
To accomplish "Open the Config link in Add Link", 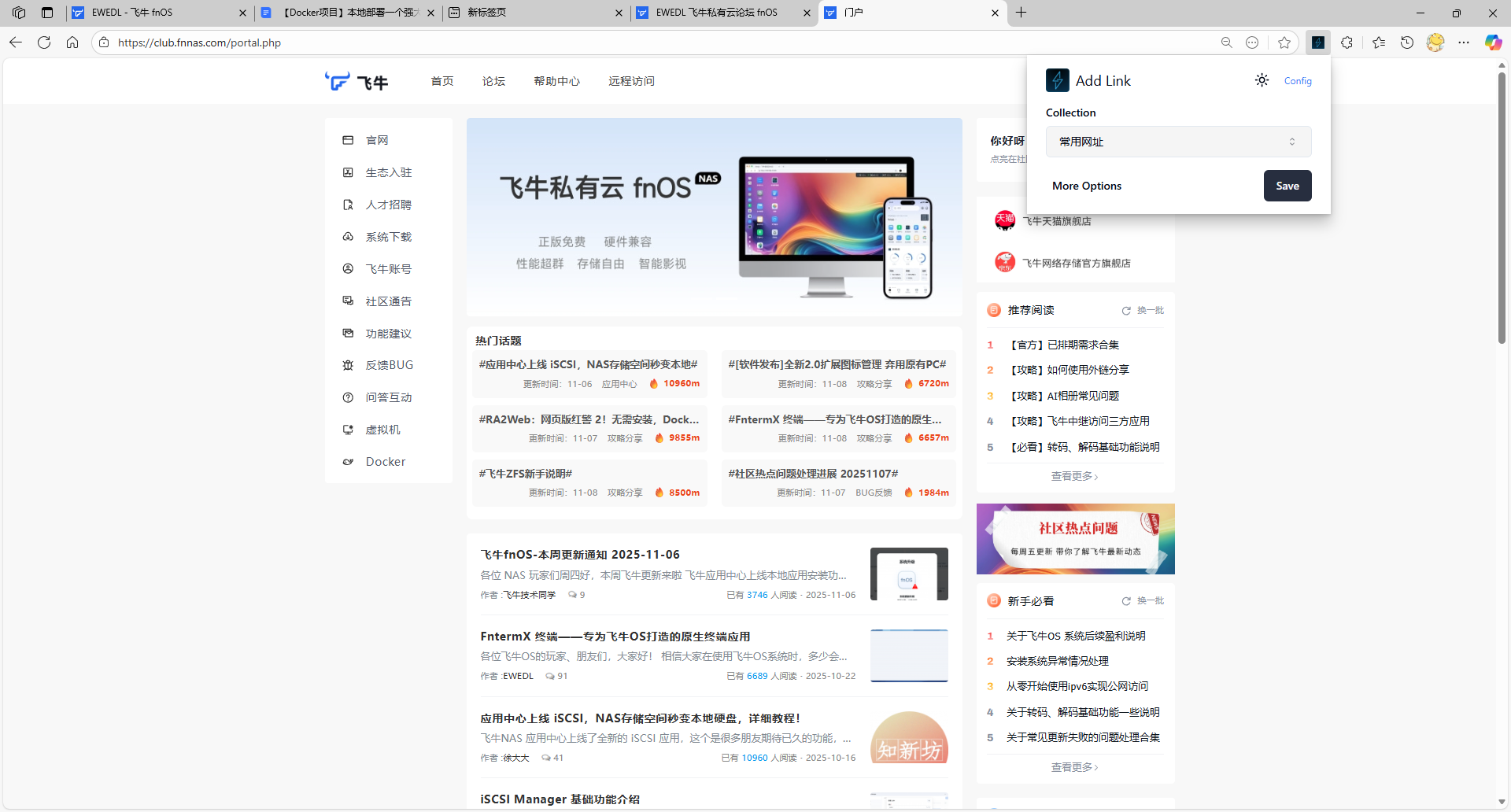I will click(1298, 81).
